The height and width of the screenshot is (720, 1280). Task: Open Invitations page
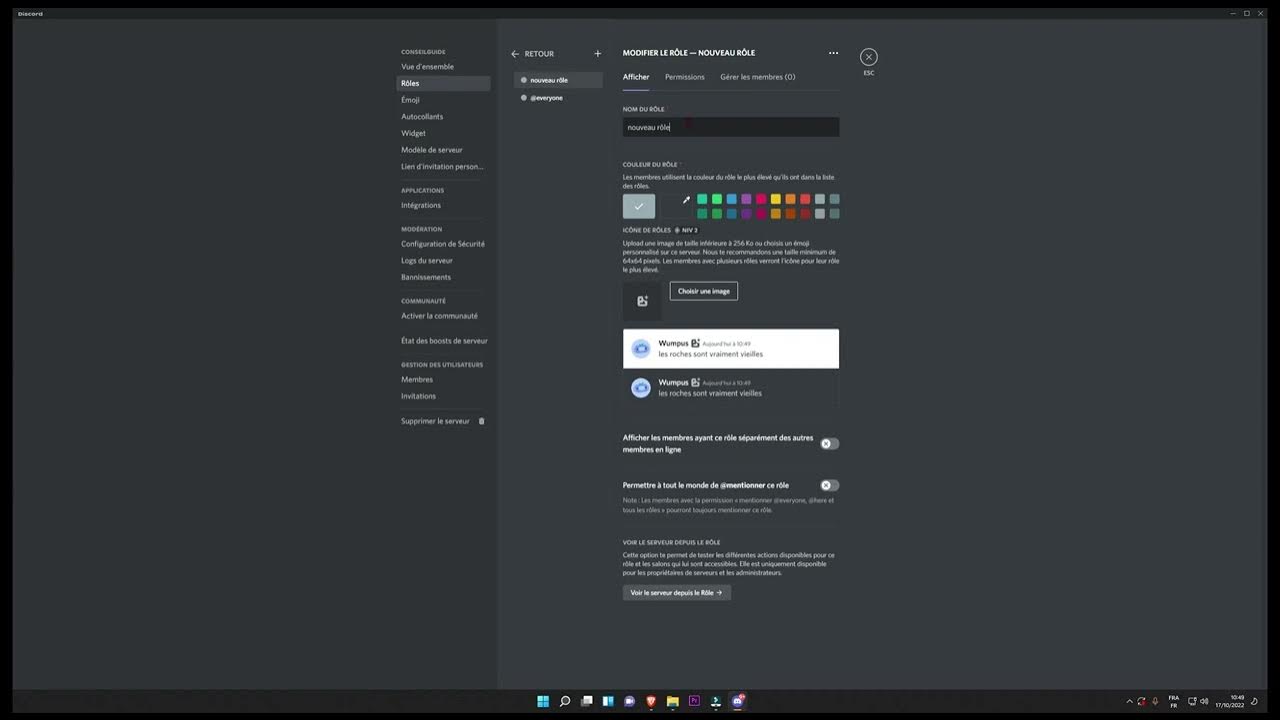443,396
